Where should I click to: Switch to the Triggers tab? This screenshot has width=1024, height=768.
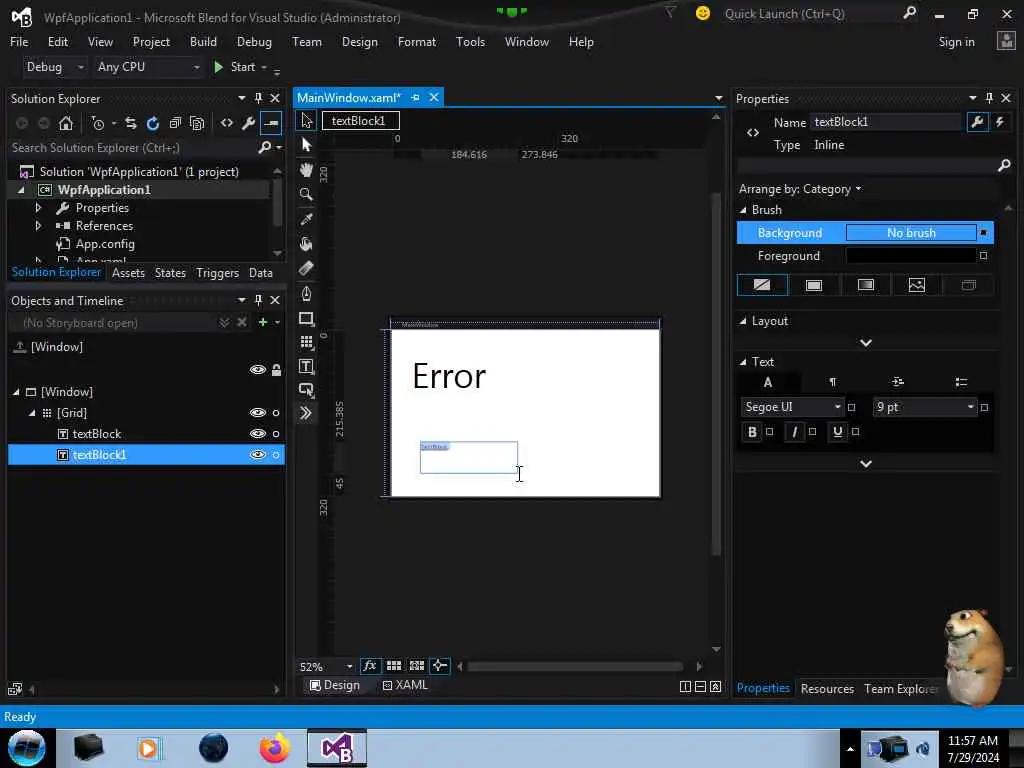(217, 273)
